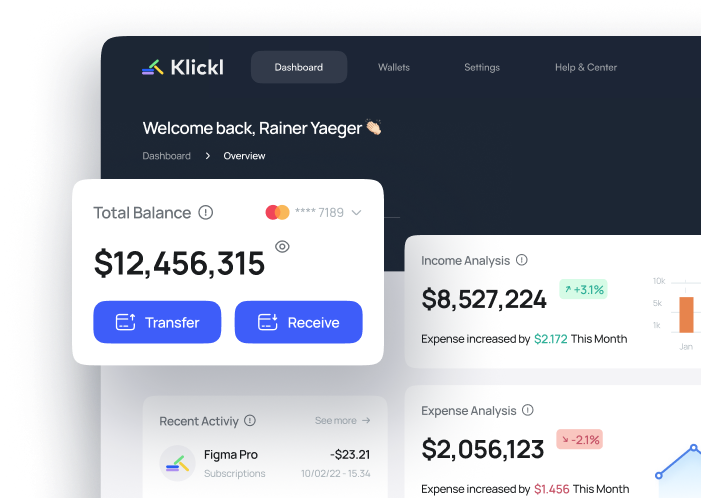Viewport: 701px width, 498px height.
Task: Click the breadcrumb chevron separator
Action: pos(207,156)
